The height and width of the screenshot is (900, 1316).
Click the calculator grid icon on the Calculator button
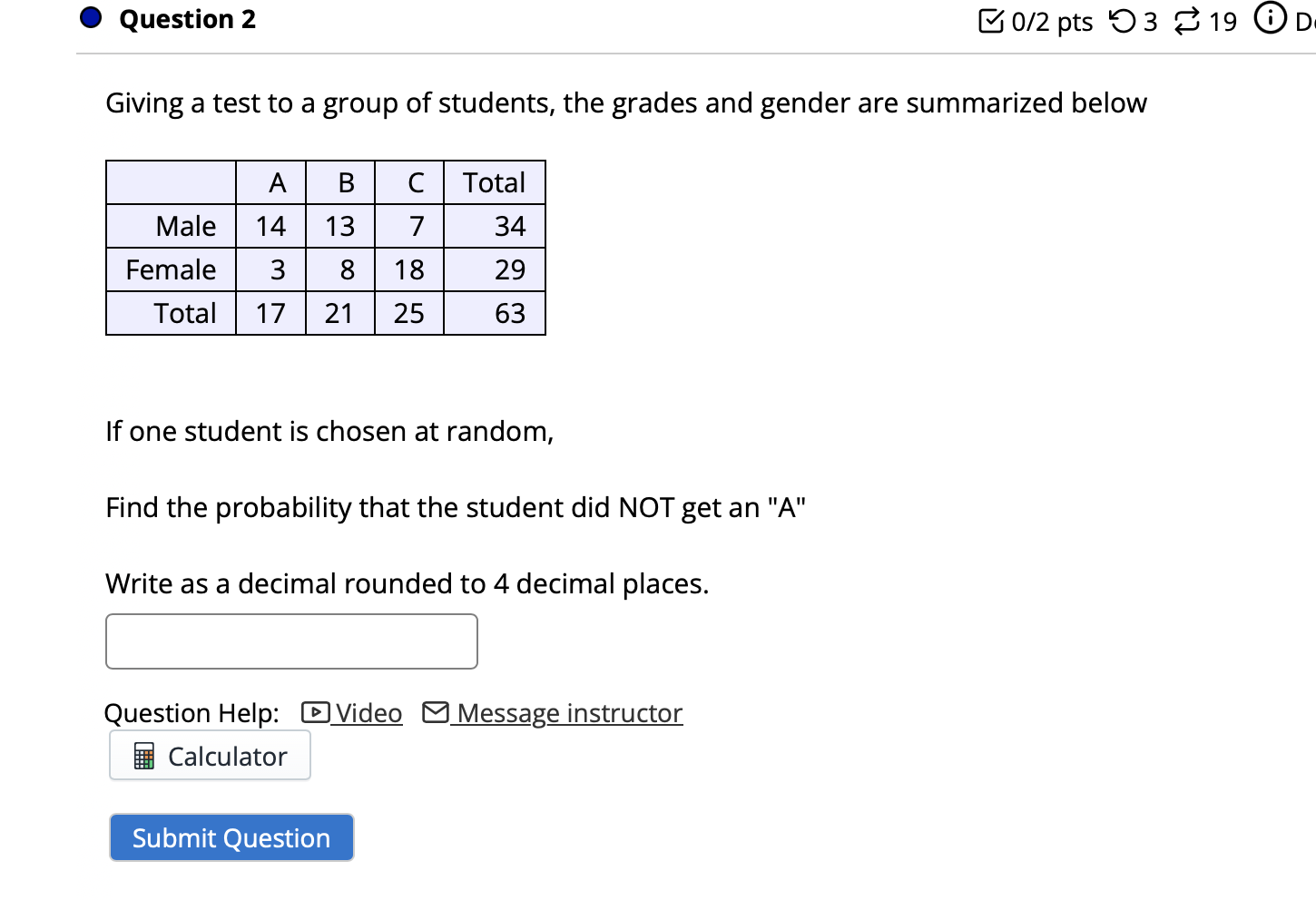142,756
